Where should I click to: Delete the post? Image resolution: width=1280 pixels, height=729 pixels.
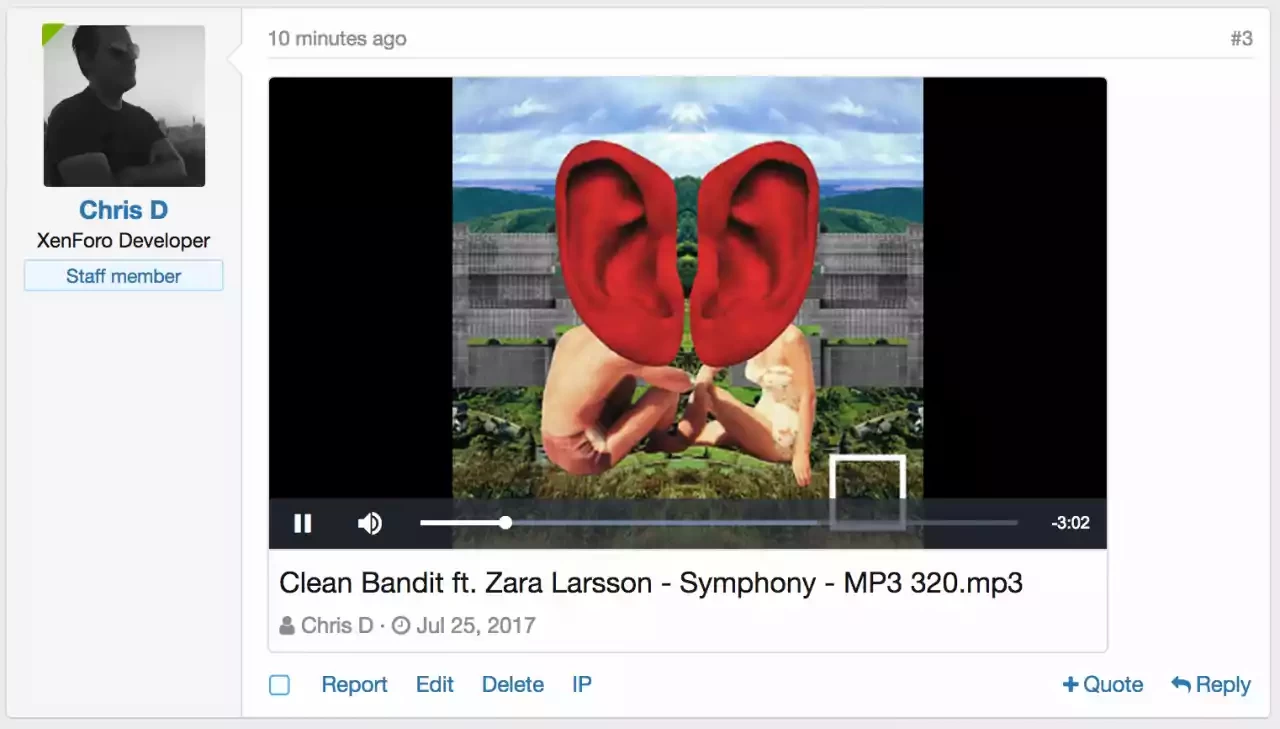(x=513, y=685)
